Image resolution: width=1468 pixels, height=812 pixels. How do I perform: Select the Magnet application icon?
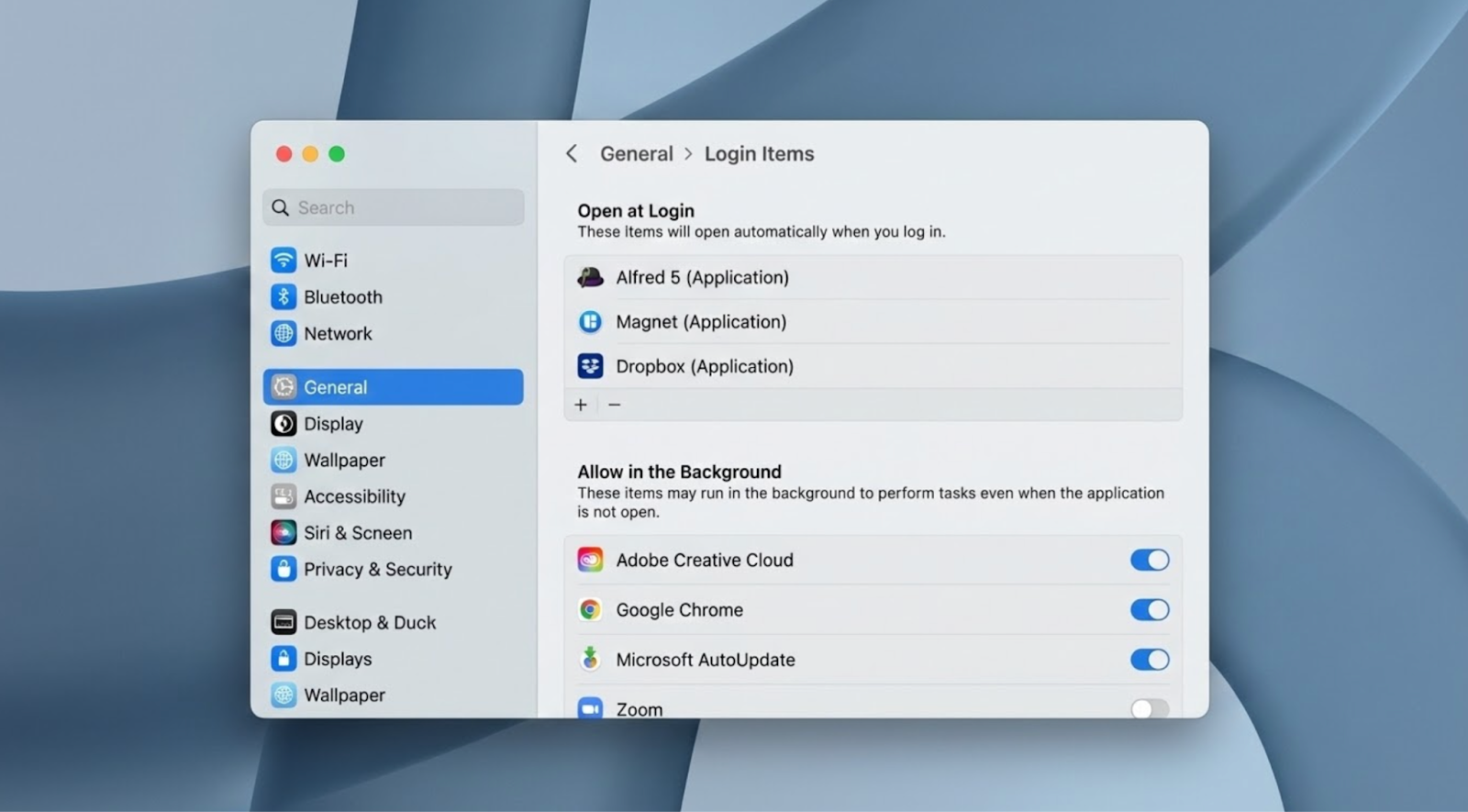[590, 321]
